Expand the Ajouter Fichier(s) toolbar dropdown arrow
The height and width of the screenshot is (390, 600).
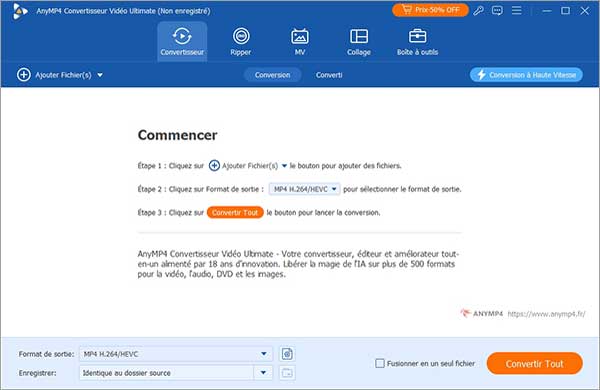point(100,75)
